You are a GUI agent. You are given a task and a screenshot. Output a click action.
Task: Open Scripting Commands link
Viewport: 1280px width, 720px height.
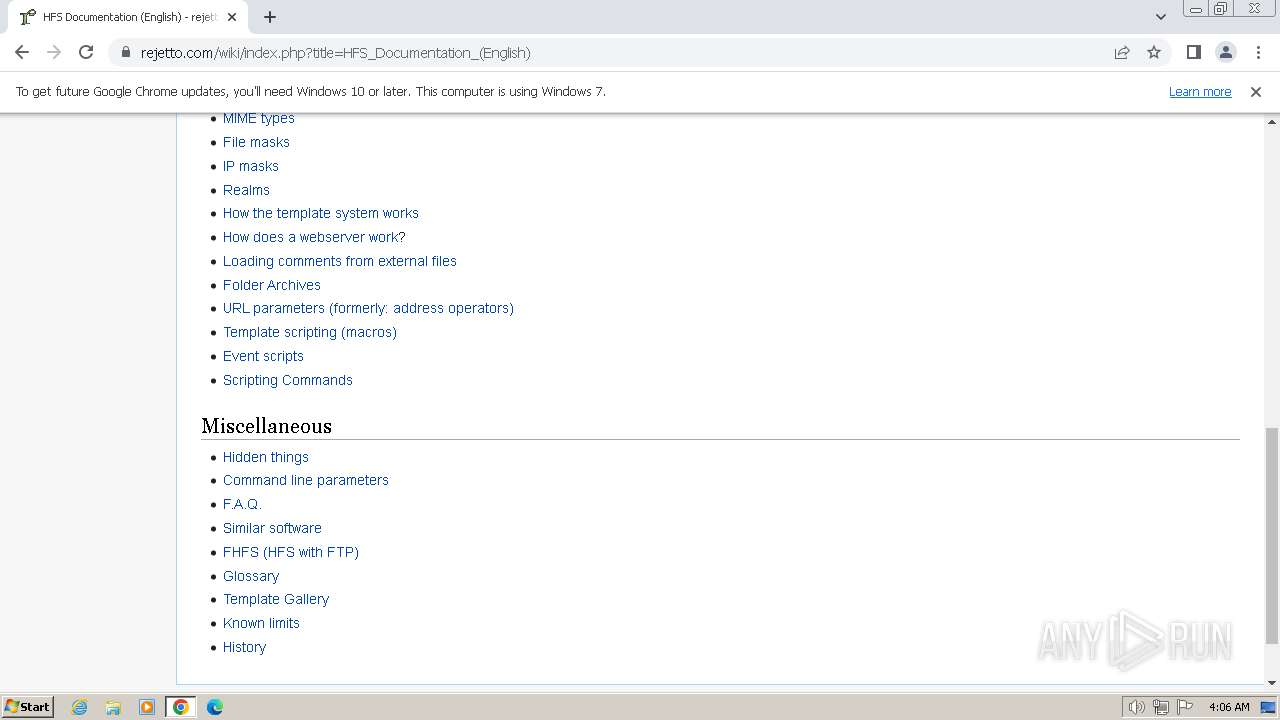click(288, 380)
